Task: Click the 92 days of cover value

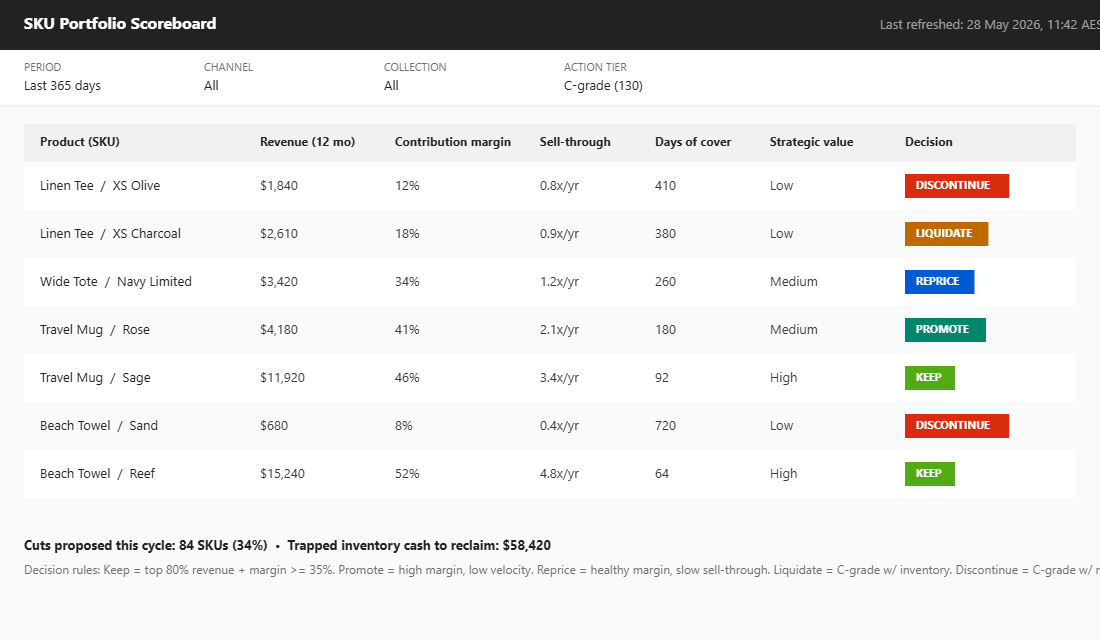Action: pyautogui.click(x=662, y=378)
